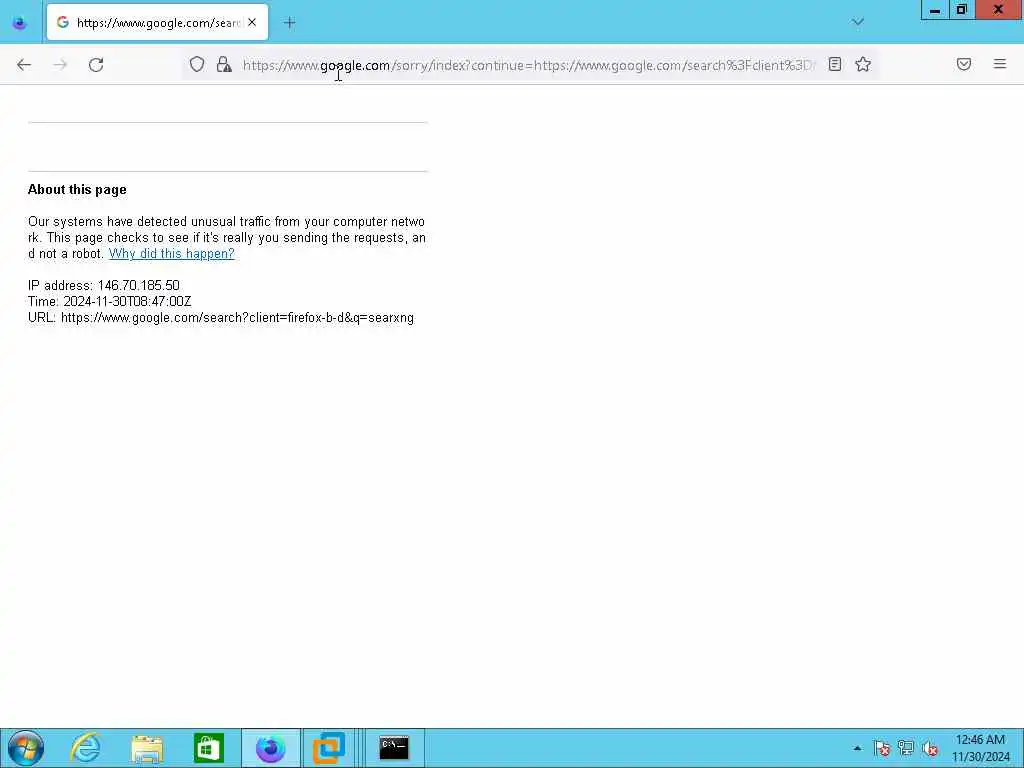
Task: Select the www.google.com tab
Action: 157,23
